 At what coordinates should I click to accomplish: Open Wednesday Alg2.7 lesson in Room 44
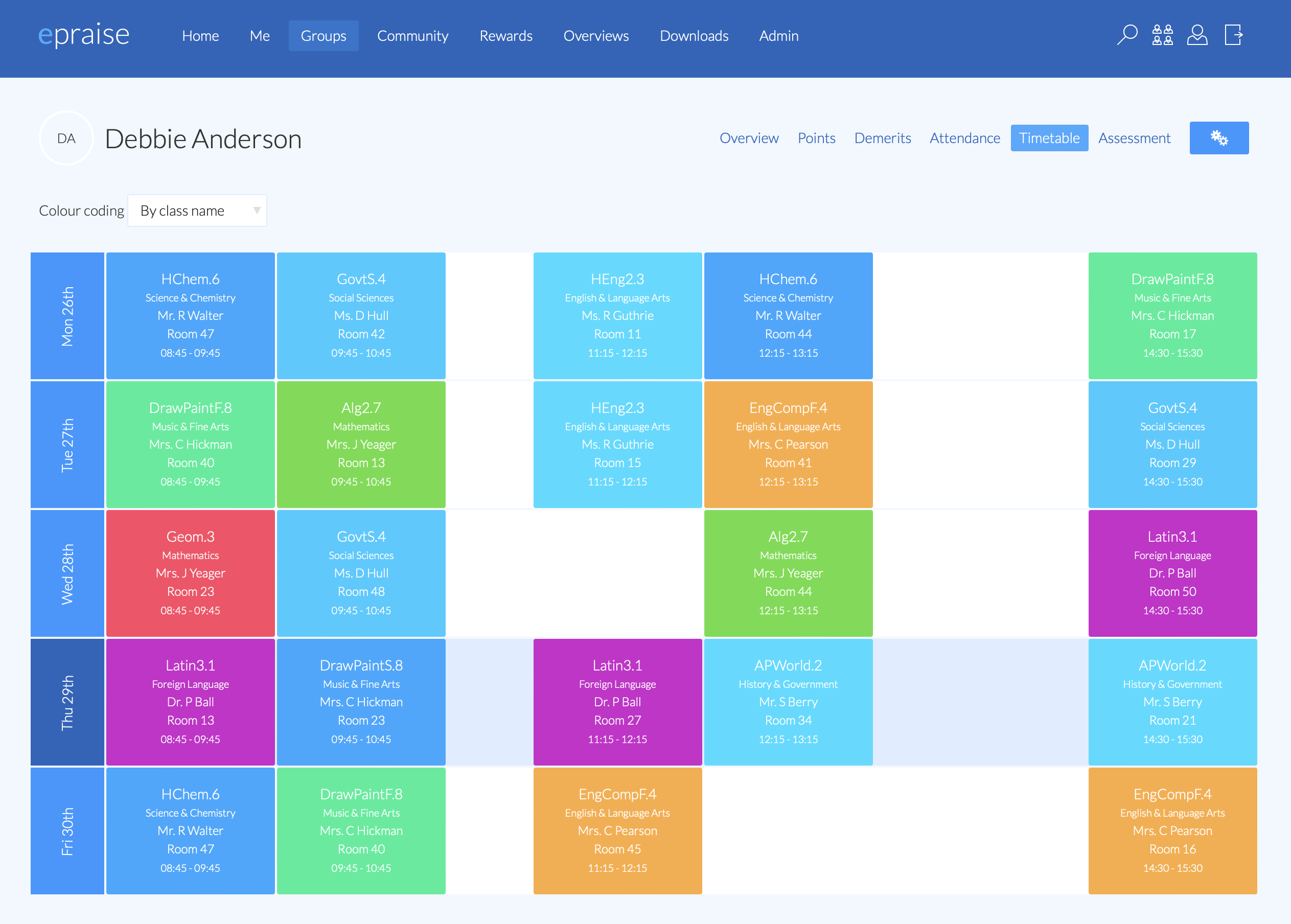pyautogui.click(x=788, y=573)
